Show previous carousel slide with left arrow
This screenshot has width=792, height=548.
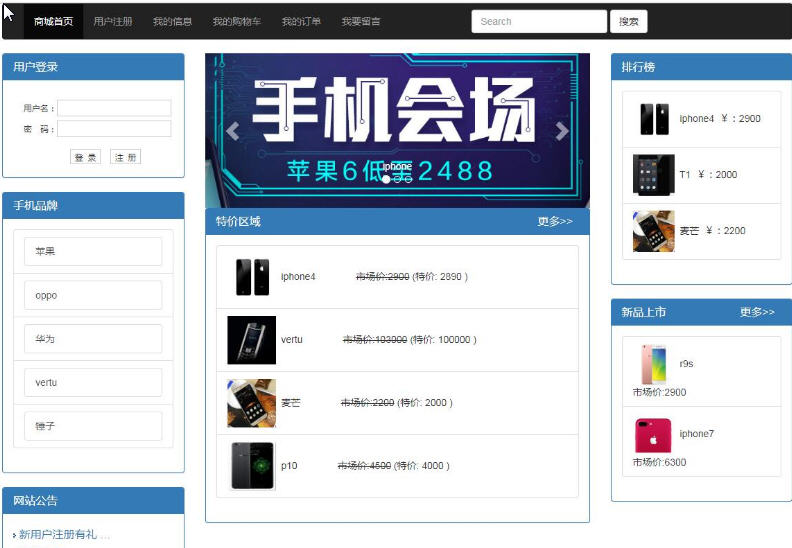(x=232, y=131)
